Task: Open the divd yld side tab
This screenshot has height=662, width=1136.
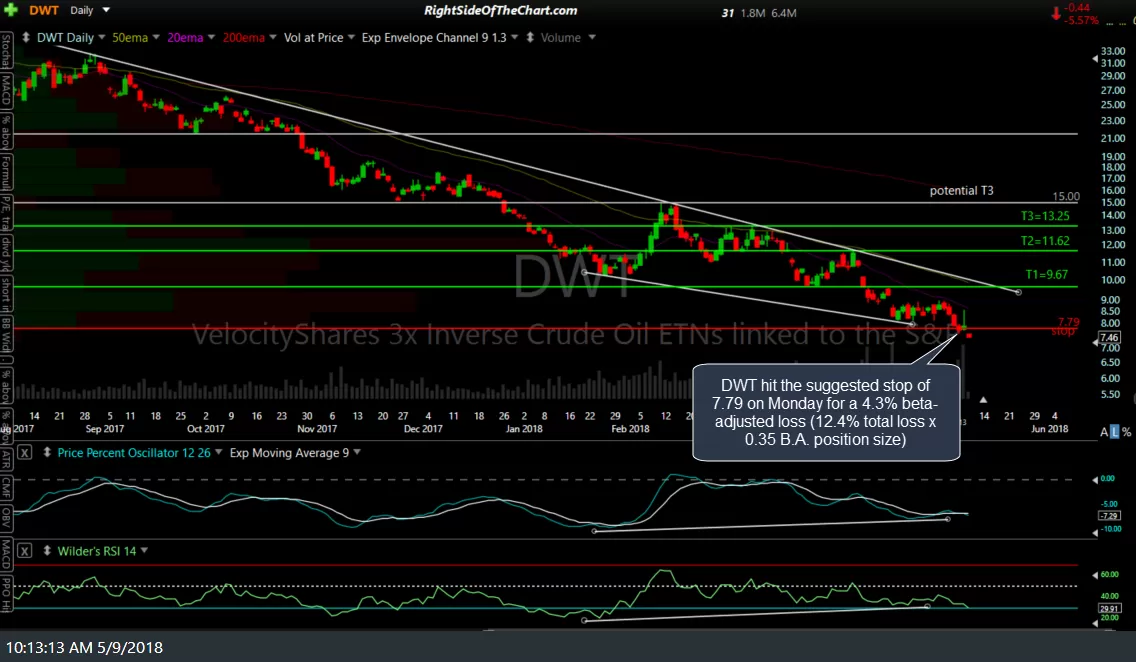Action: tap(6, 255)
